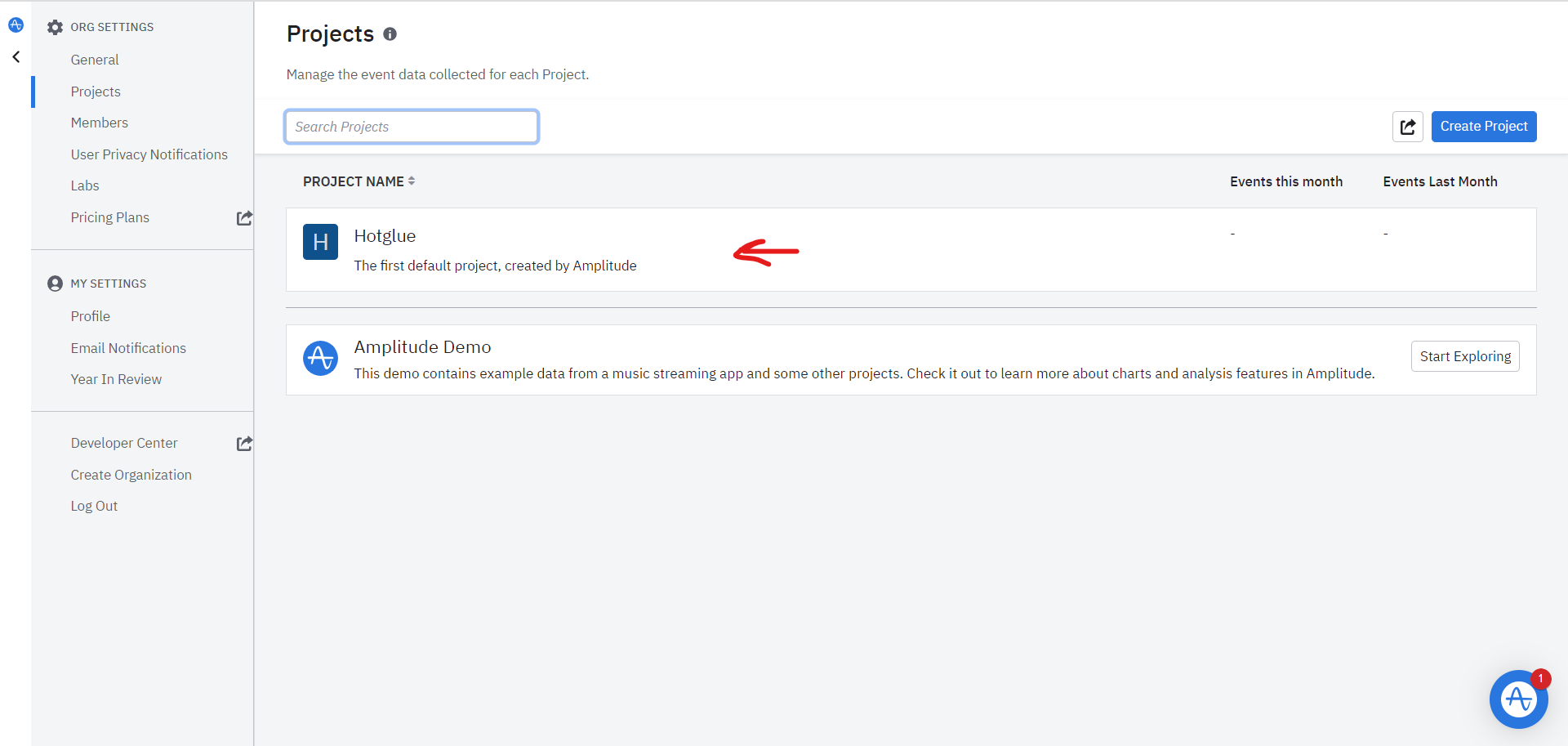
Task: Open Developer Center link
Action: tap(124, 443)
